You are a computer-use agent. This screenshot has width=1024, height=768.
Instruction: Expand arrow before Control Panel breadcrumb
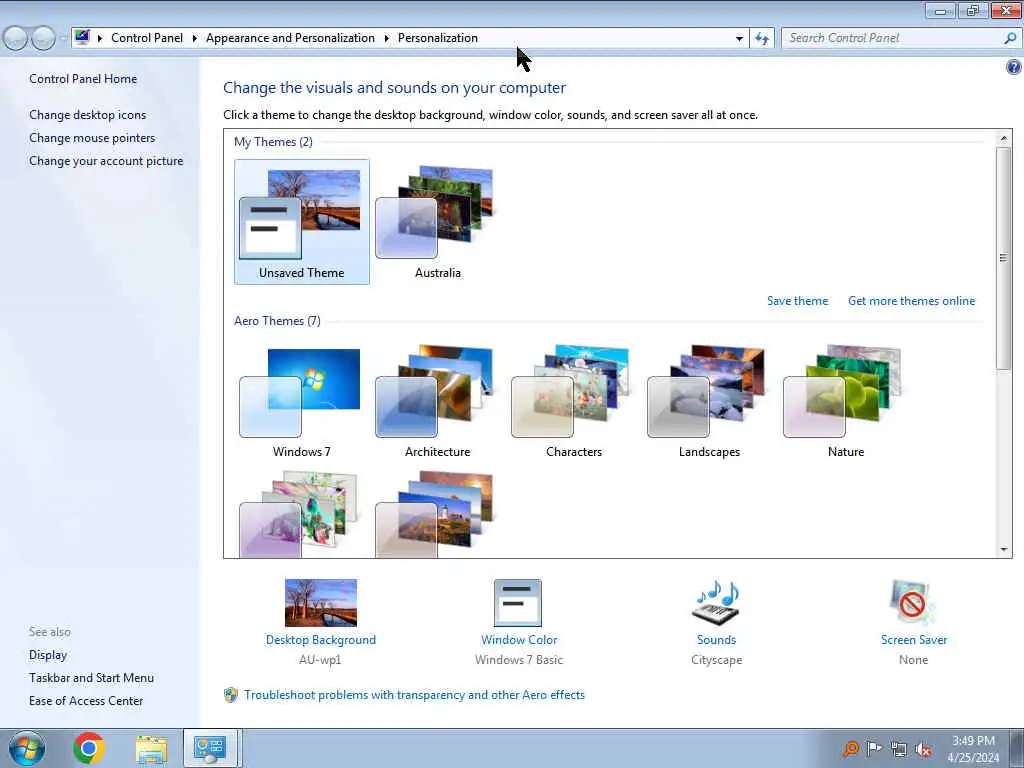tap(100, 39)
